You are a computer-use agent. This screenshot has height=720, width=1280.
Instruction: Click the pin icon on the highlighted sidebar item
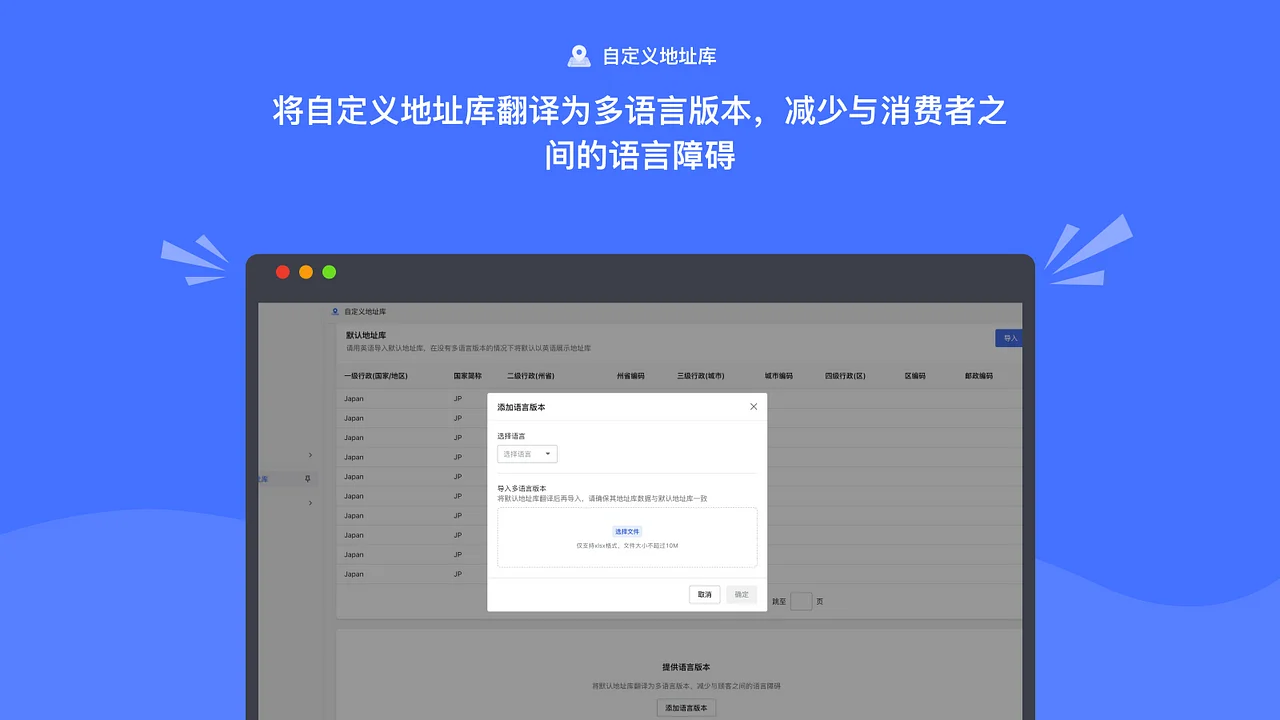(307, 478)
